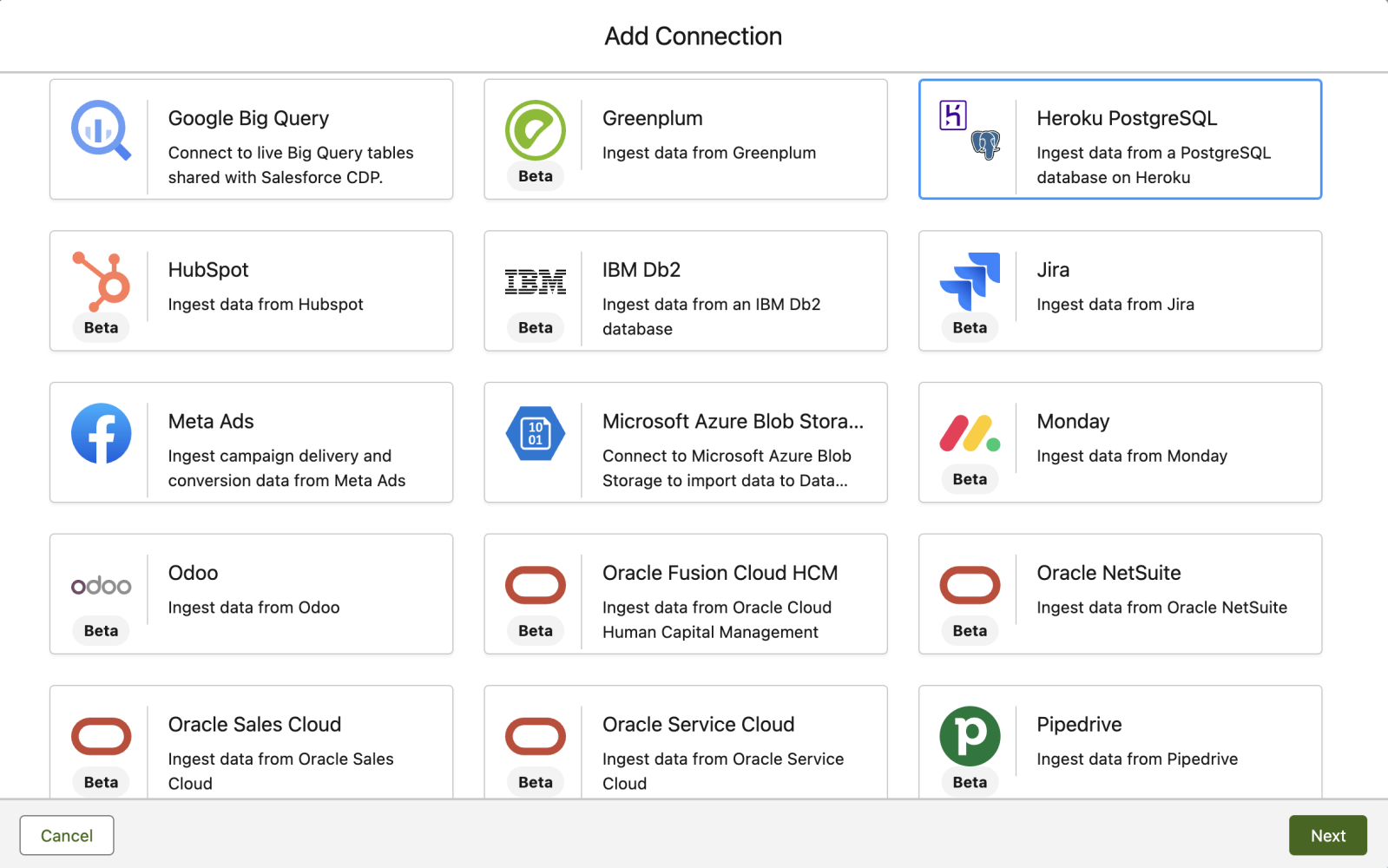
Task: Click the Beta badge under Jira
Action: 970,328
